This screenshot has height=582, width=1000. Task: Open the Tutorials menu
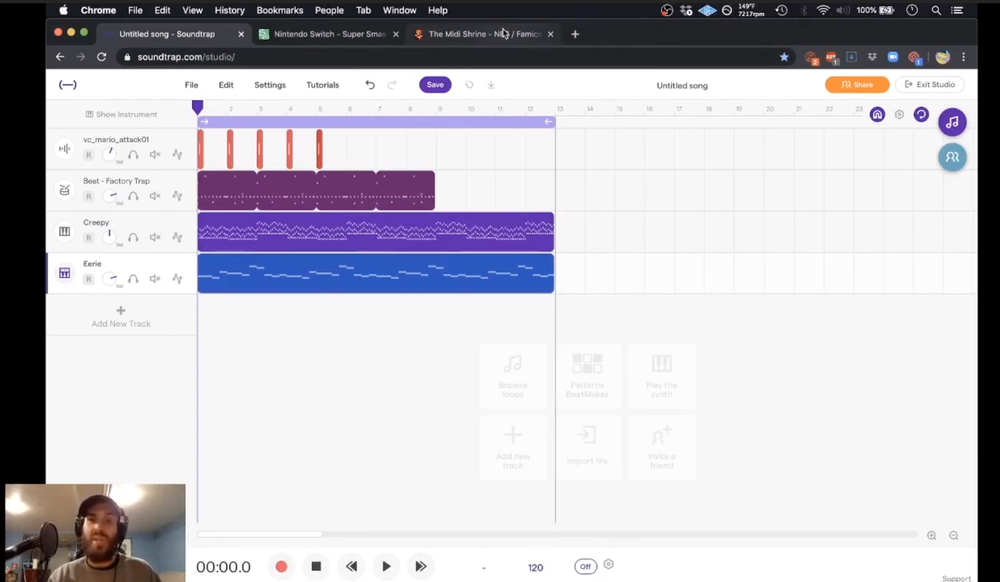pos(322,85)
